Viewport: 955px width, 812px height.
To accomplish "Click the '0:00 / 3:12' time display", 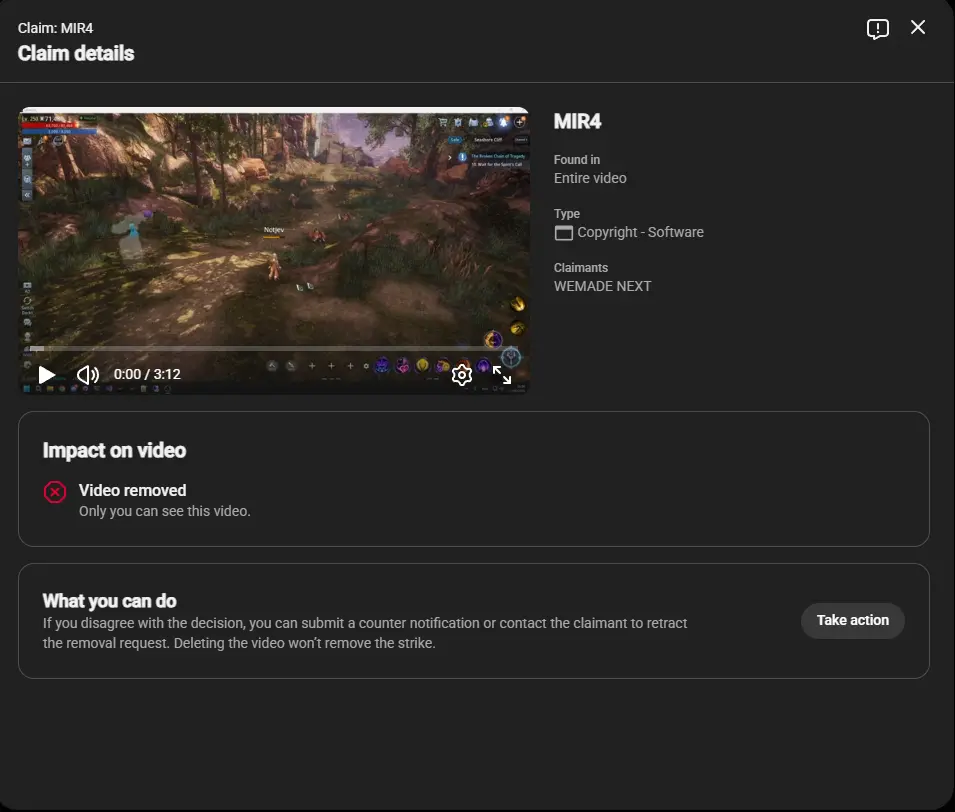I will (147, 374).
